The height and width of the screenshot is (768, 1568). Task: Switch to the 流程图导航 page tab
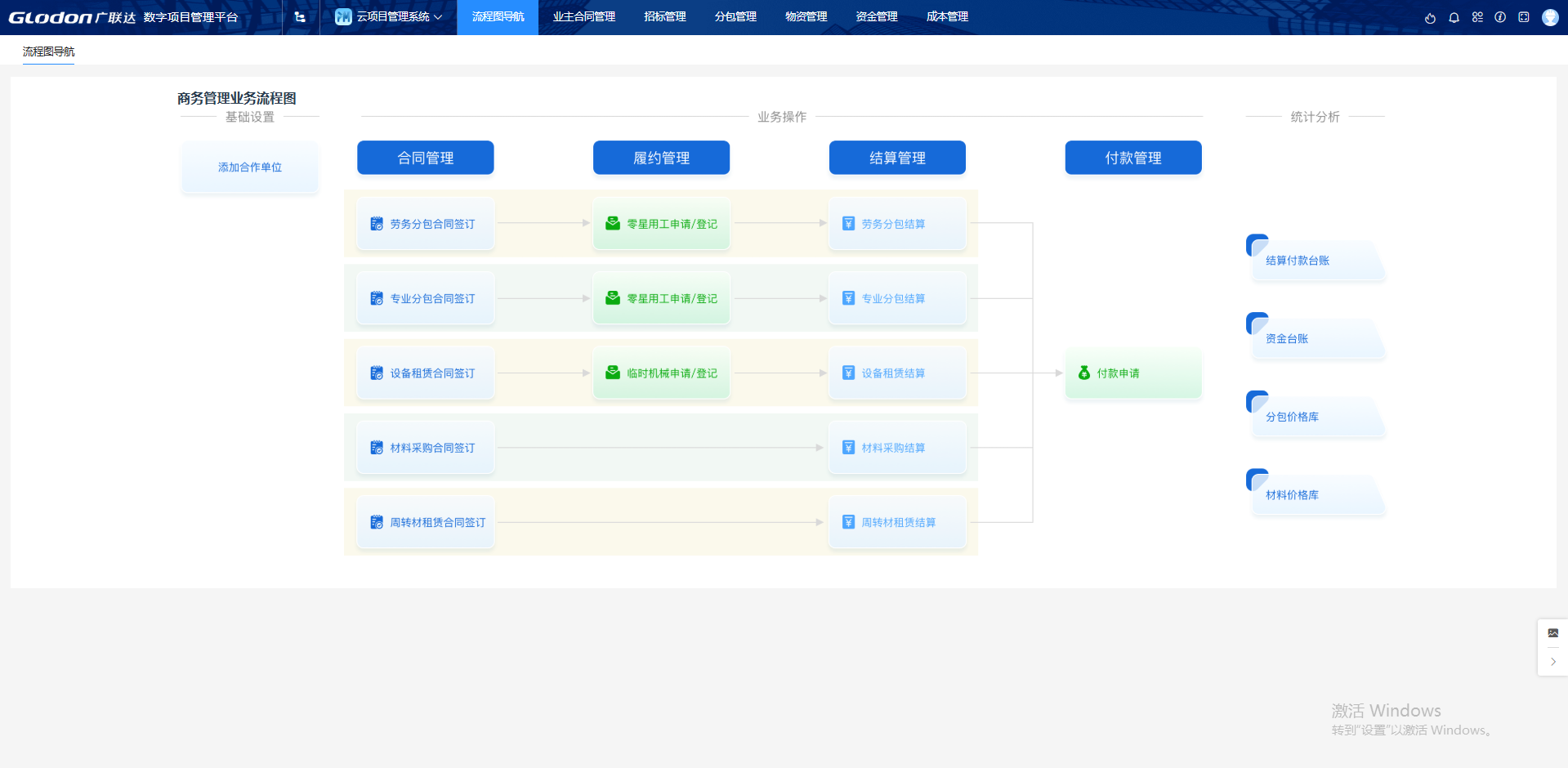(x=48, y=51)
